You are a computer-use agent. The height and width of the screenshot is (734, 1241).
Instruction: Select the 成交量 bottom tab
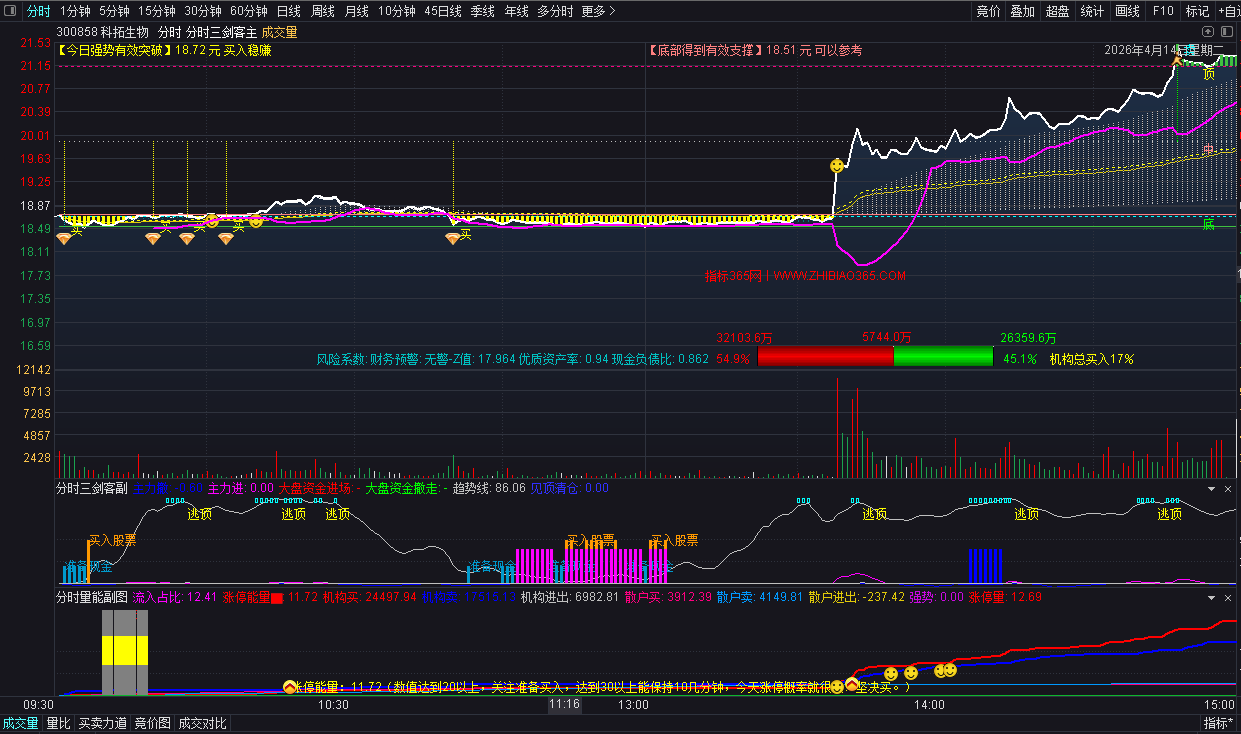(20, 723)
